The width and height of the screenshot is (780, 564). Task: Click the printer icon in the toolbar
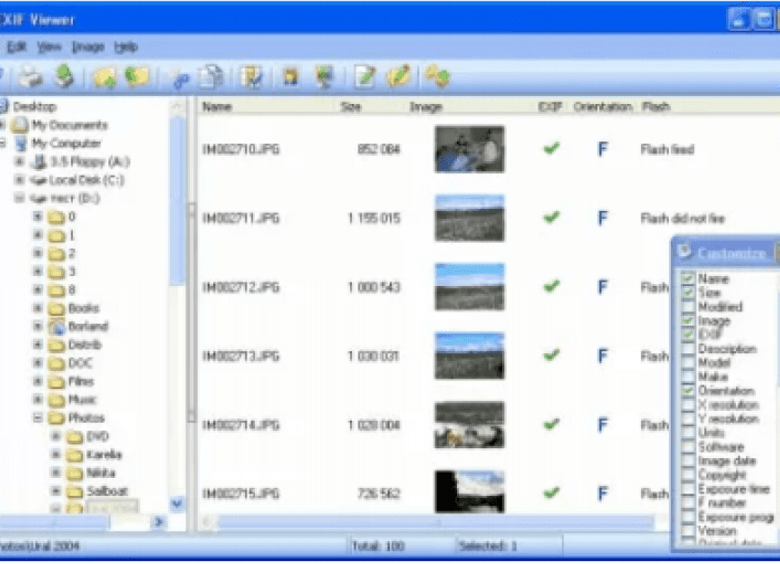click(30, 77)
